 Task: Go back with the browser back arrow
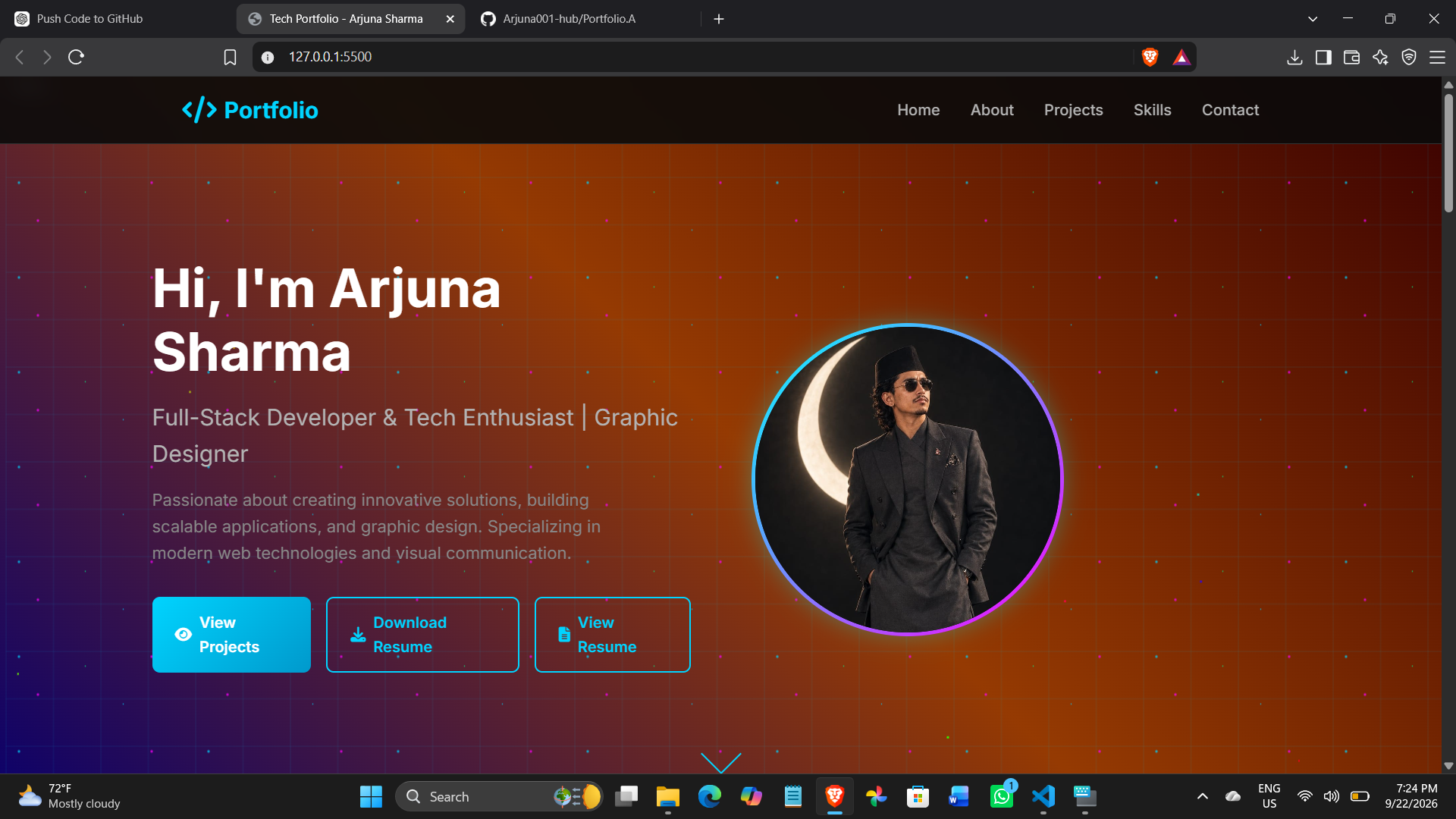coord(20,57)
